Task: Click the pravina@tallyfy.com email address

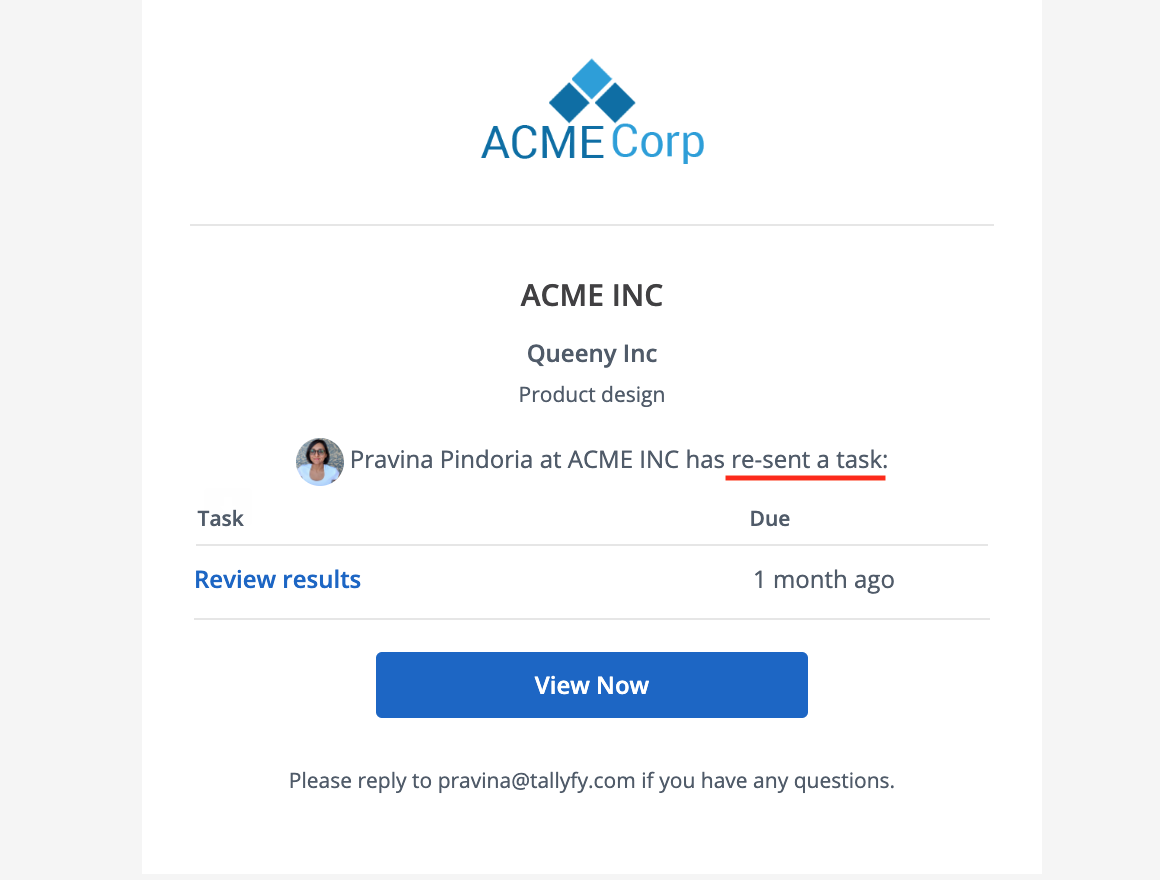Action: pyautogui.click(x=536, y=781)
